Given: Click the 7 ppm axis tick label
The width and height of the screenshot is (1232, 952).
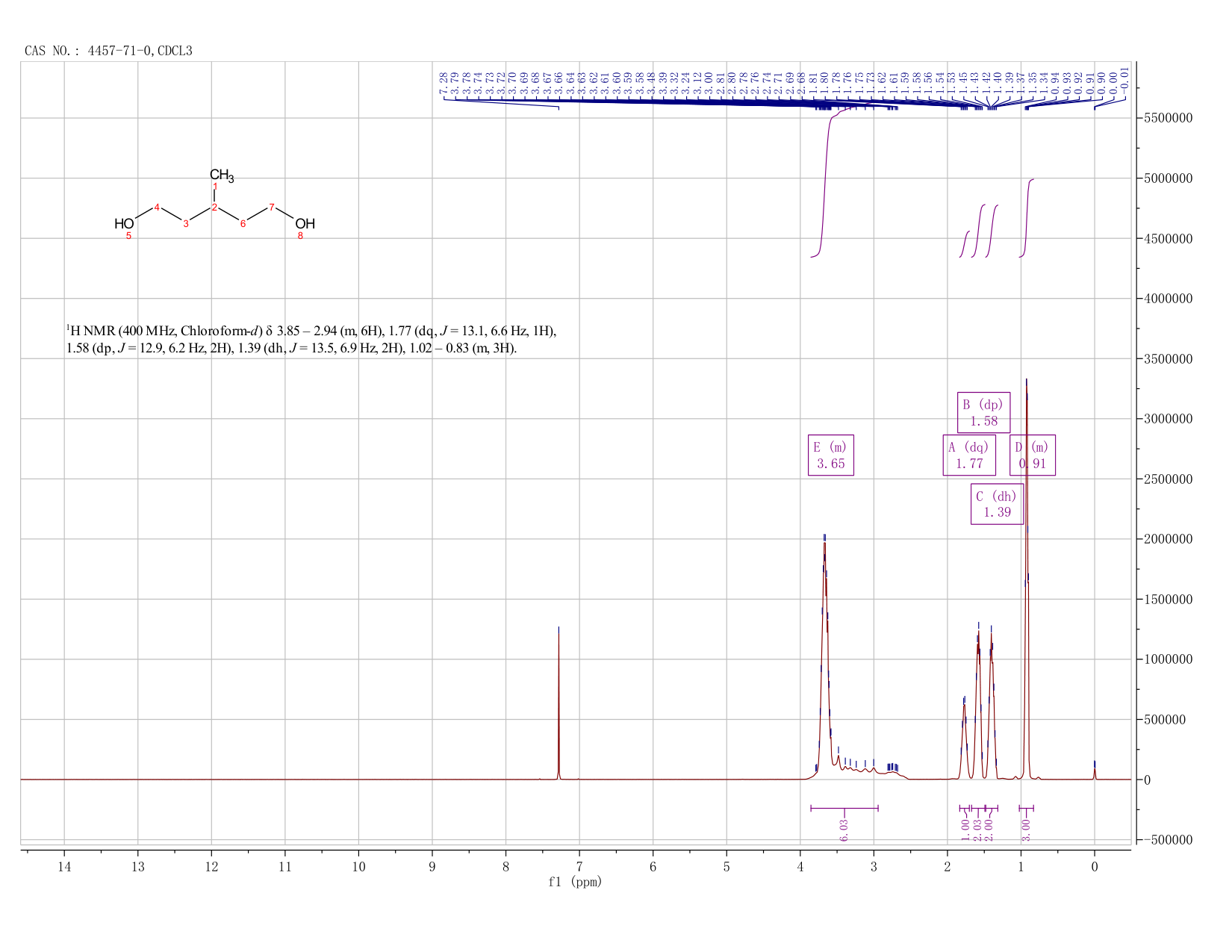Looking at the screenshot, I should (x=579, y=866).
